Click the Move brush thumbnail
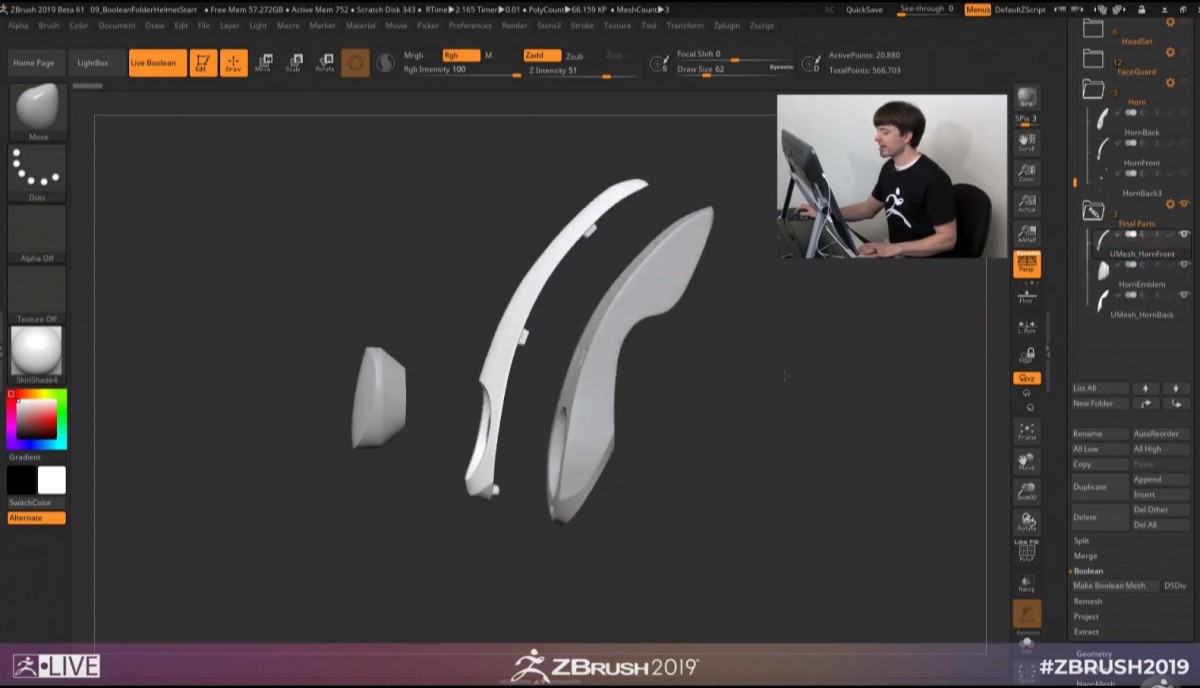The height and width of the screenshot is (688, 1200). [38, 108]
